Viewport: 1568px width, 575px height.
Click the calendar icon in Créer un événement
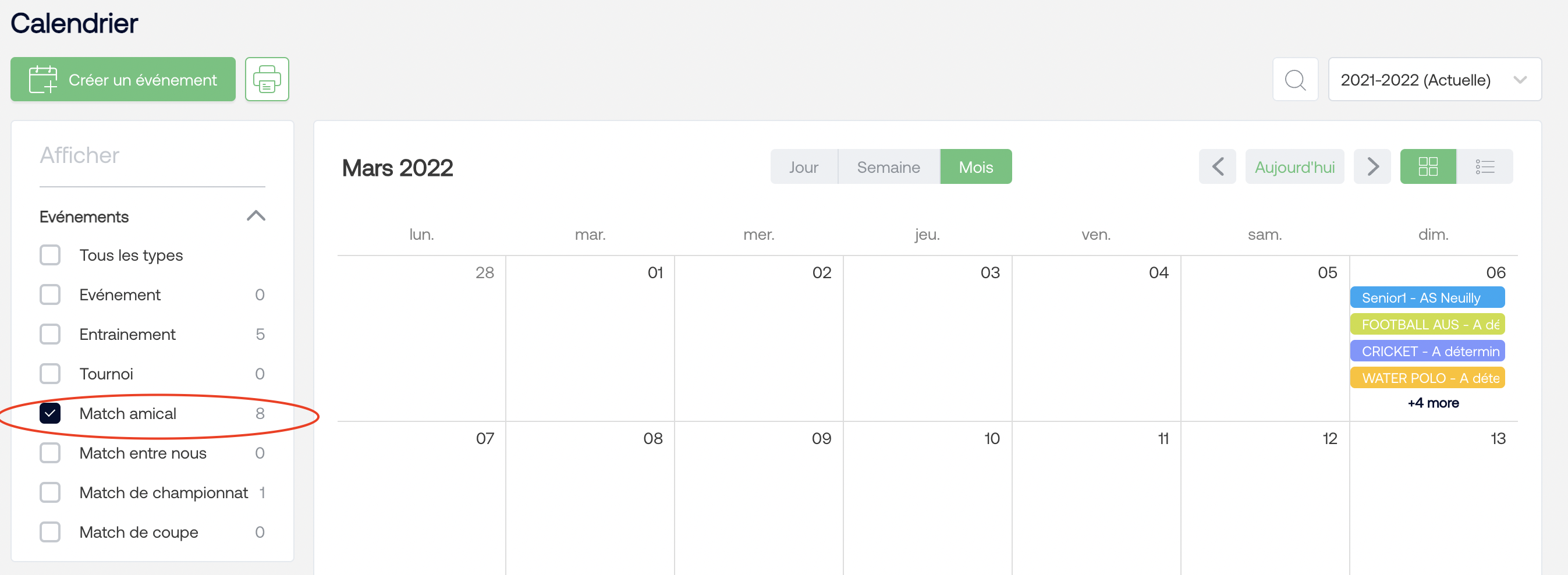pyautogui.click(x=43, y=80)
